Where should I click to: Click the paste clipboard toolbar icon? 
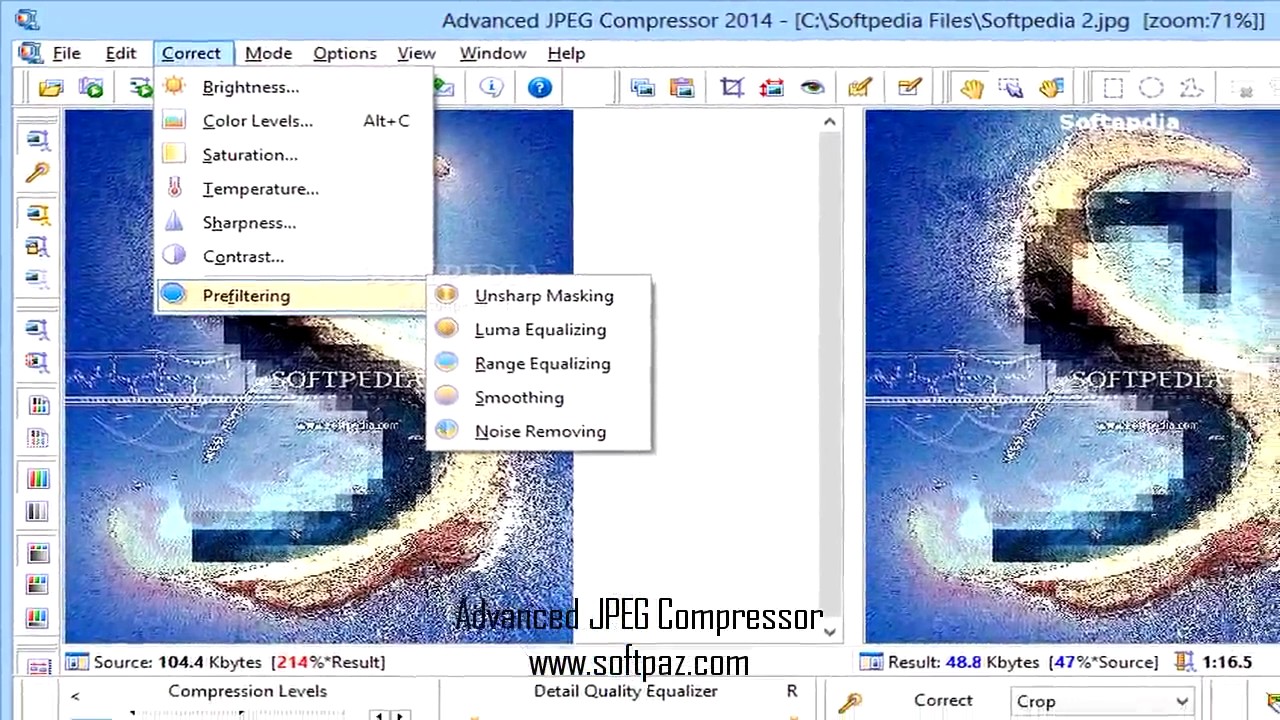click(682, 88)
